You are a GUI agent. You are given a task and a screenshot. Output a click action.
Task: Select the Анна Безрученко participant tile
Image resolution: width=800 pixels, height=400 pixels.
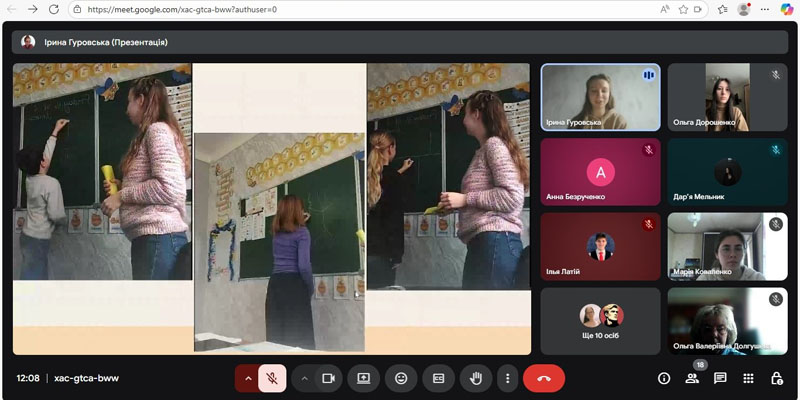point(600,172)
